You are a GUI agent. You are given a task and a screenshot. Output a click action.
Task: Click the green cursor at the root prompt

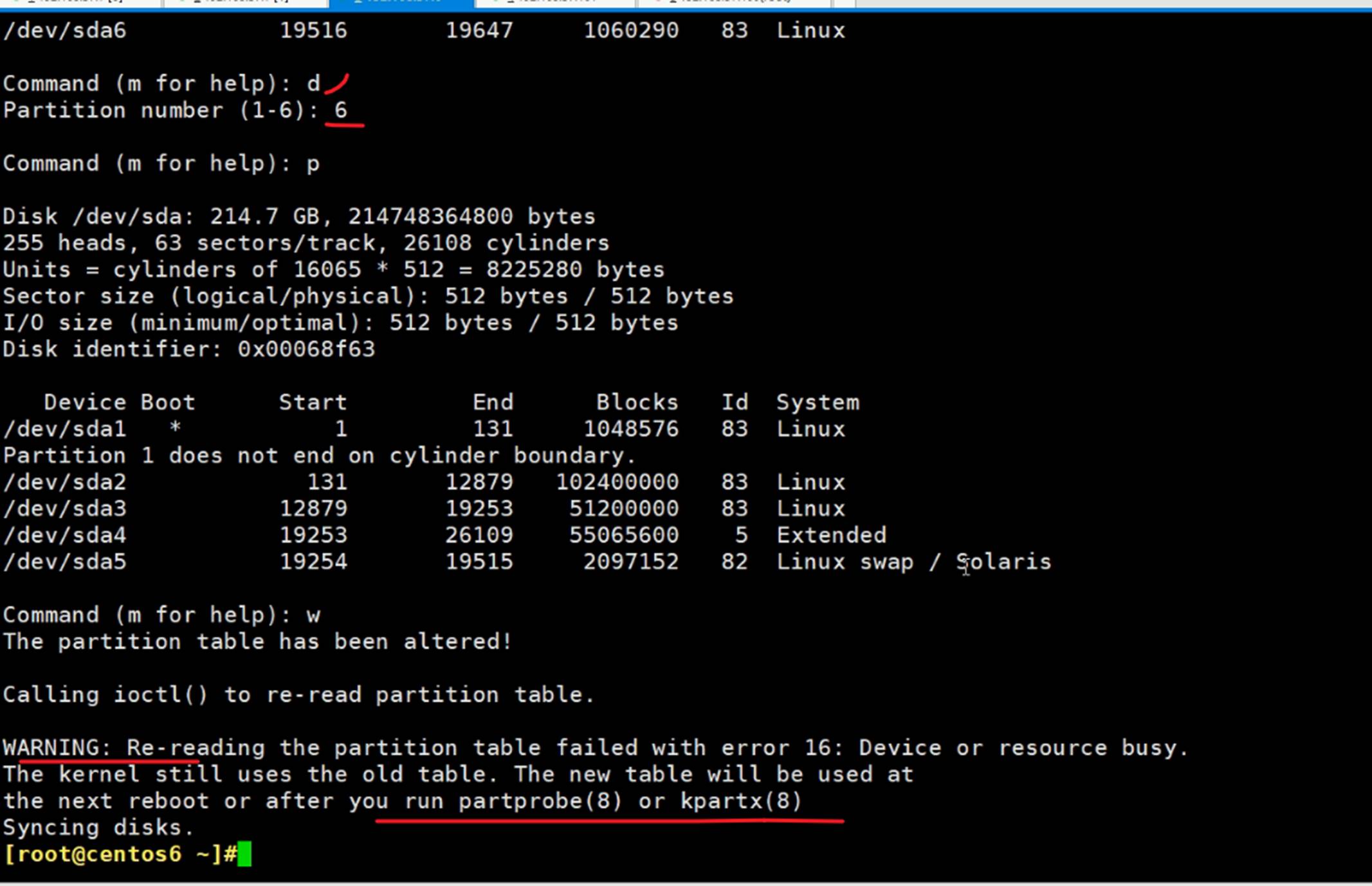[x=244, y=854]
